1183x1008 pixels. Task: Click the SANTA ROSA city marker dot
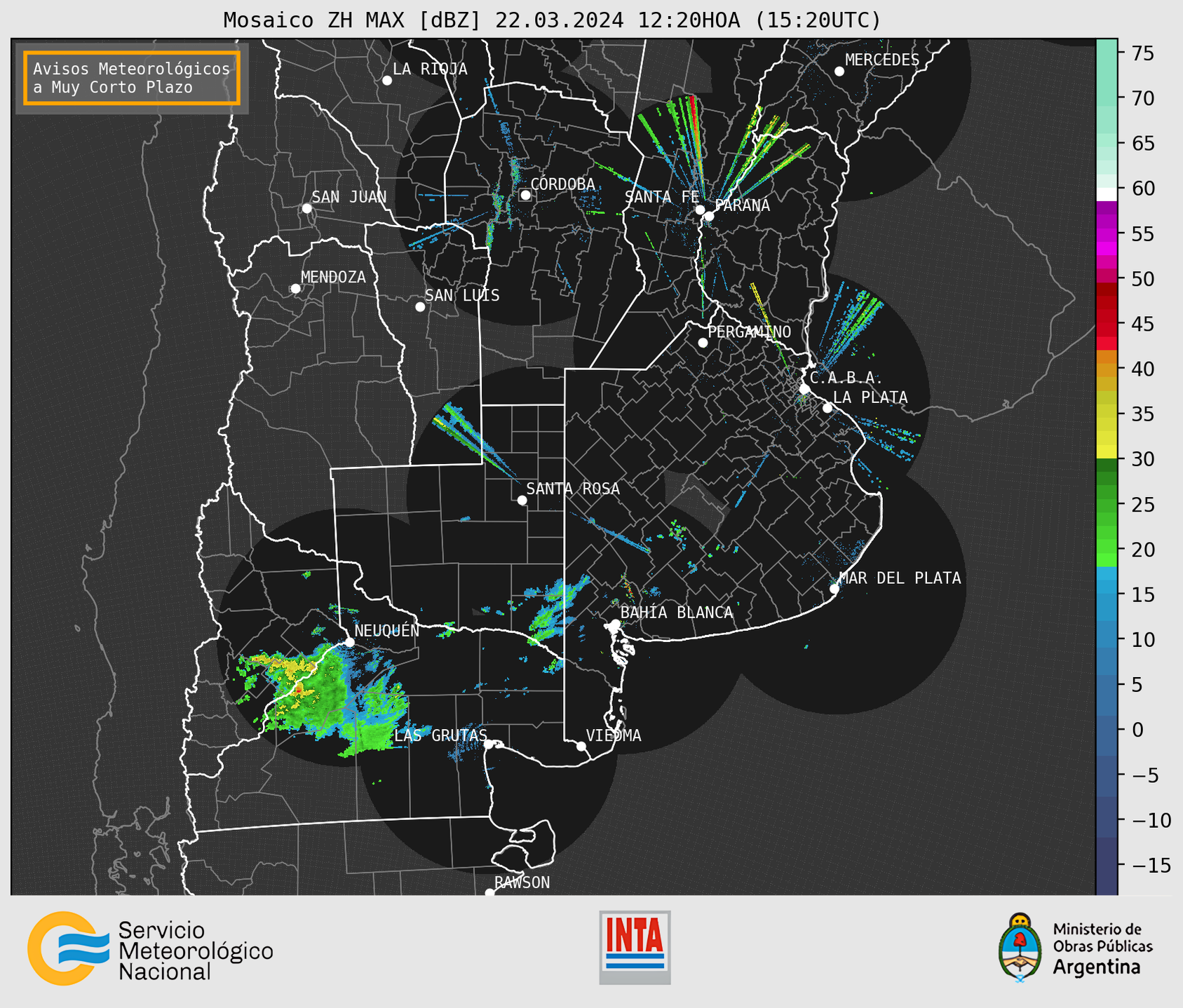click(522, 500)
